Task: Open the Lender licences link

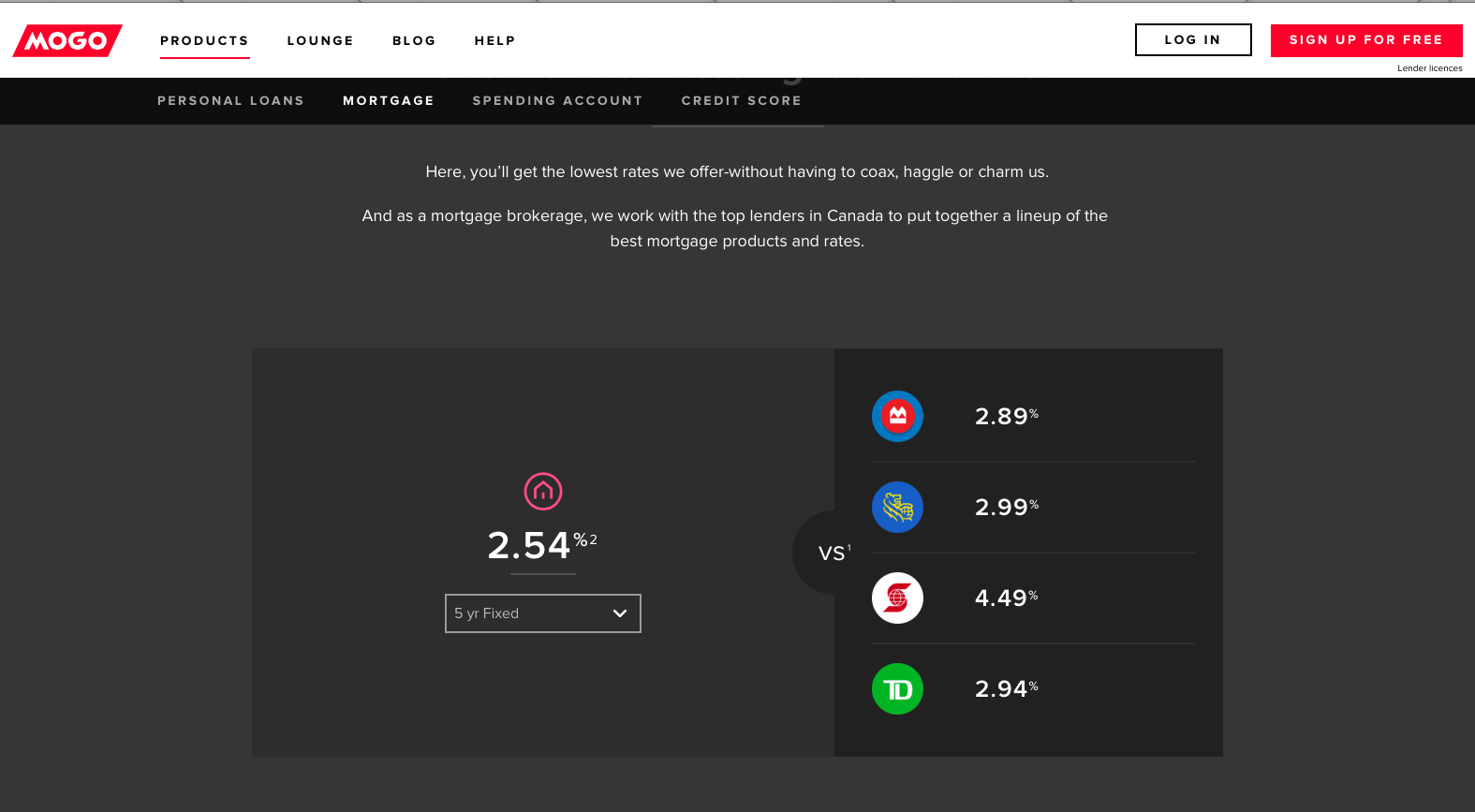Action: click(1429, 68)
